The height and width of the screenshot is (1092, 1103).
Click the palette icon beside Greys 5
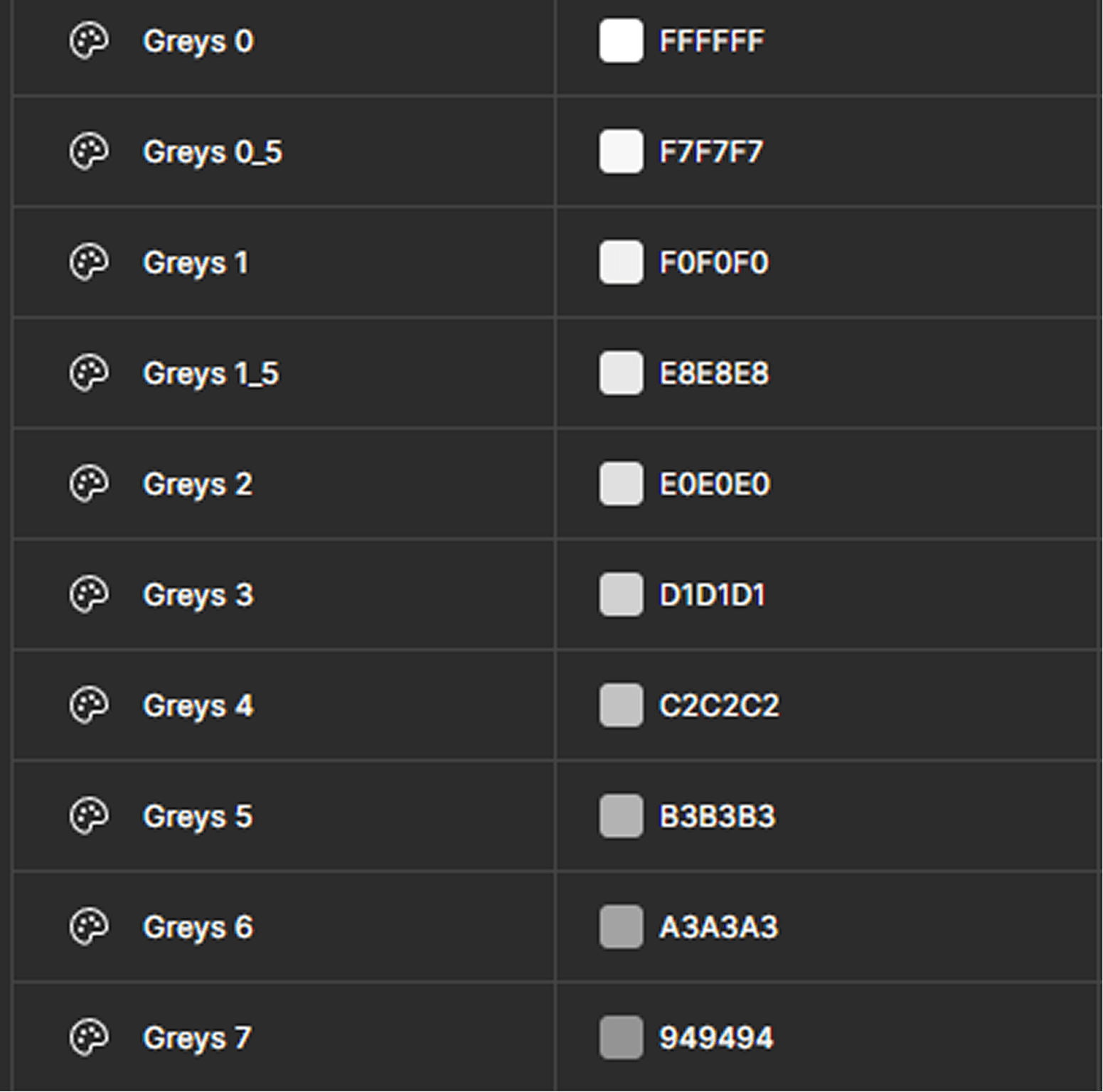pyautogui.click(x=90, y=816)
